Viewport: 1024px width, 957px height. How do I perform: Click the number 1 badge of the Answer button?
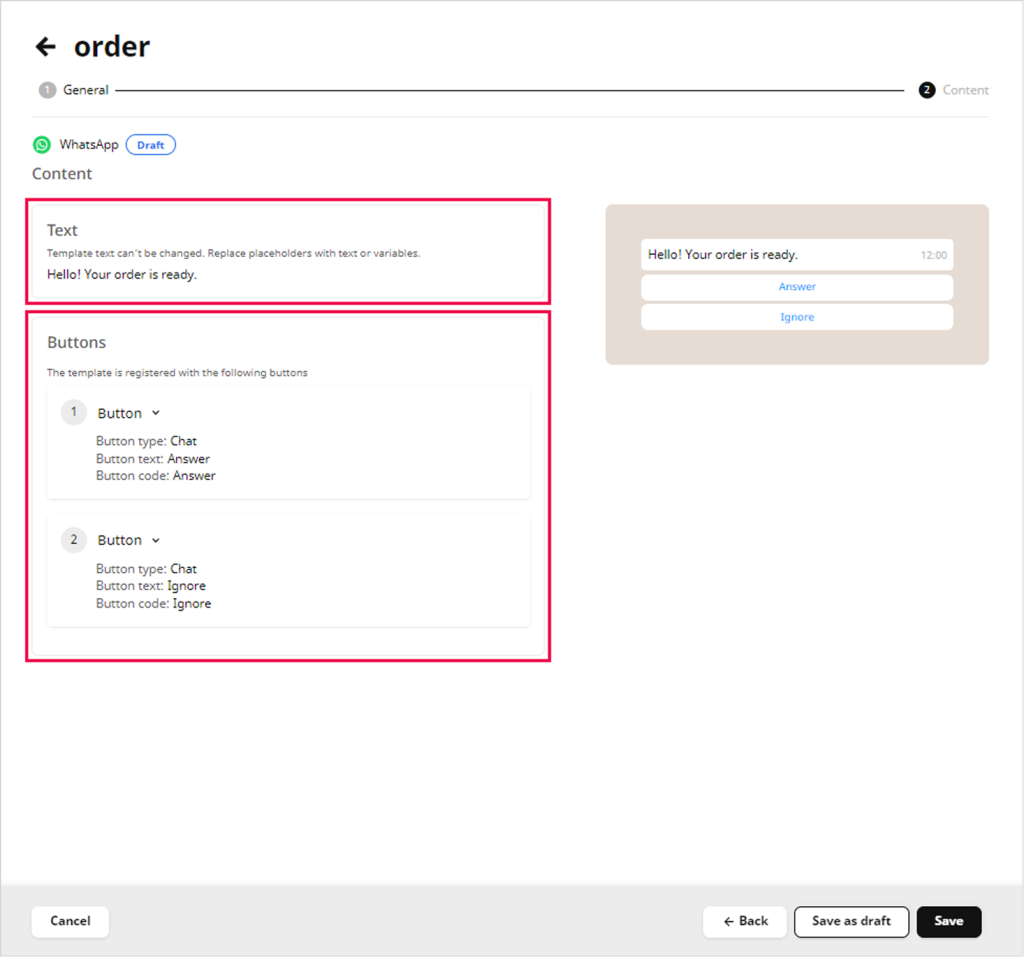pos(73,413)
